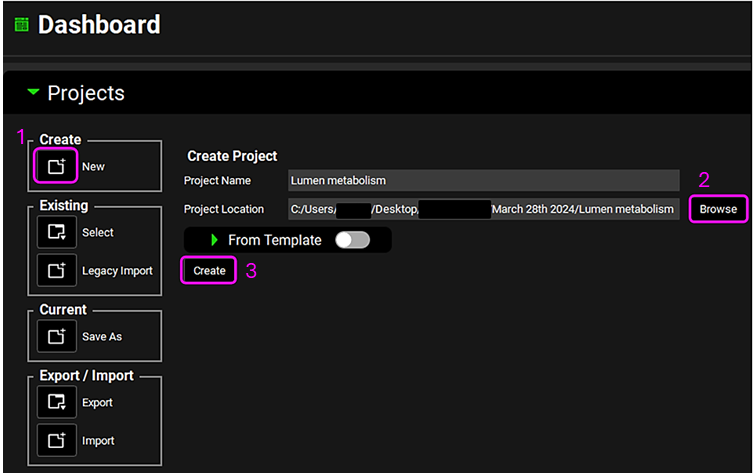
Task: Click the green Dashboard grid icon
Action: (x=21, y=25)
